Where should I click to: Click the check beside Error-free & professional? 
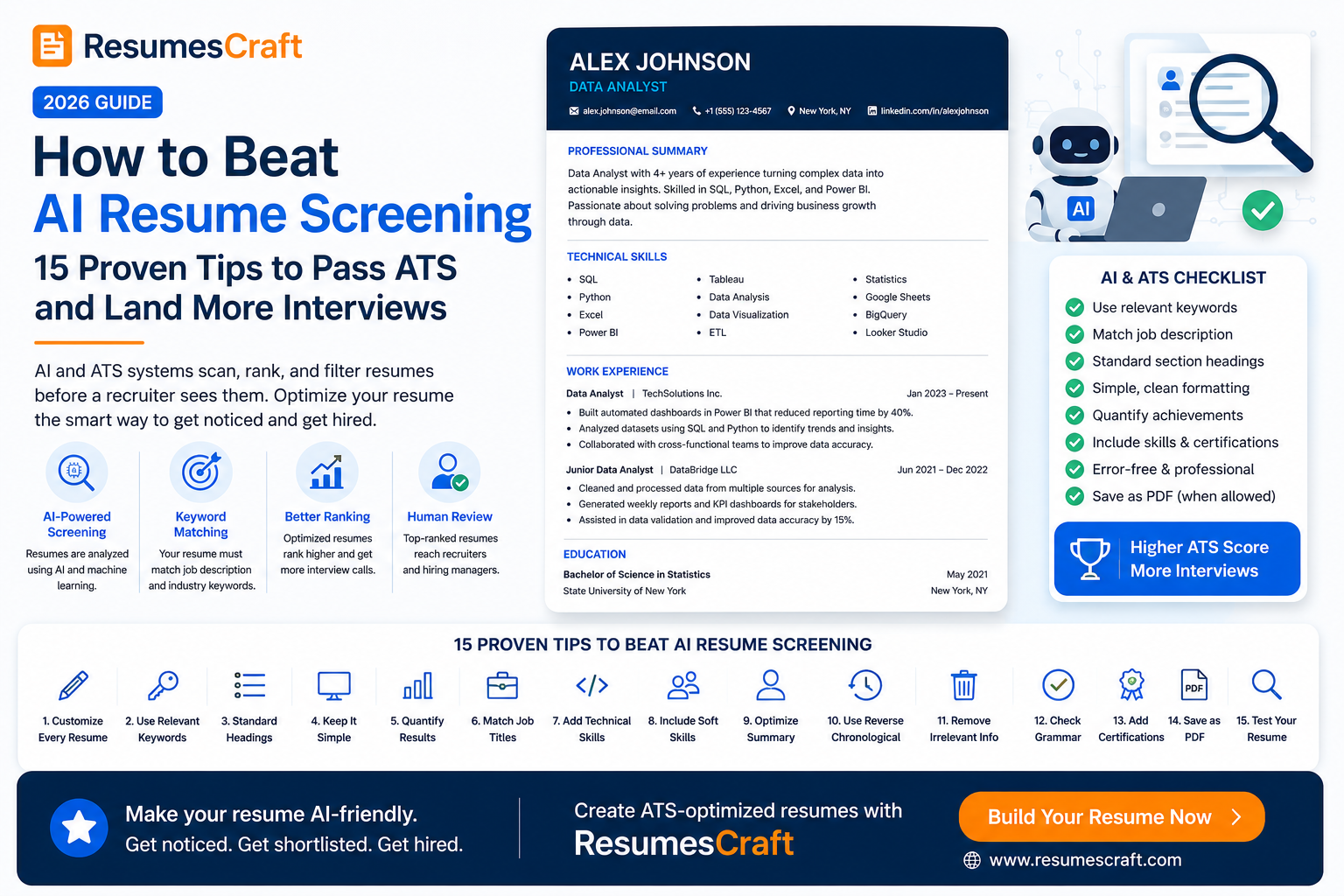1074,469
